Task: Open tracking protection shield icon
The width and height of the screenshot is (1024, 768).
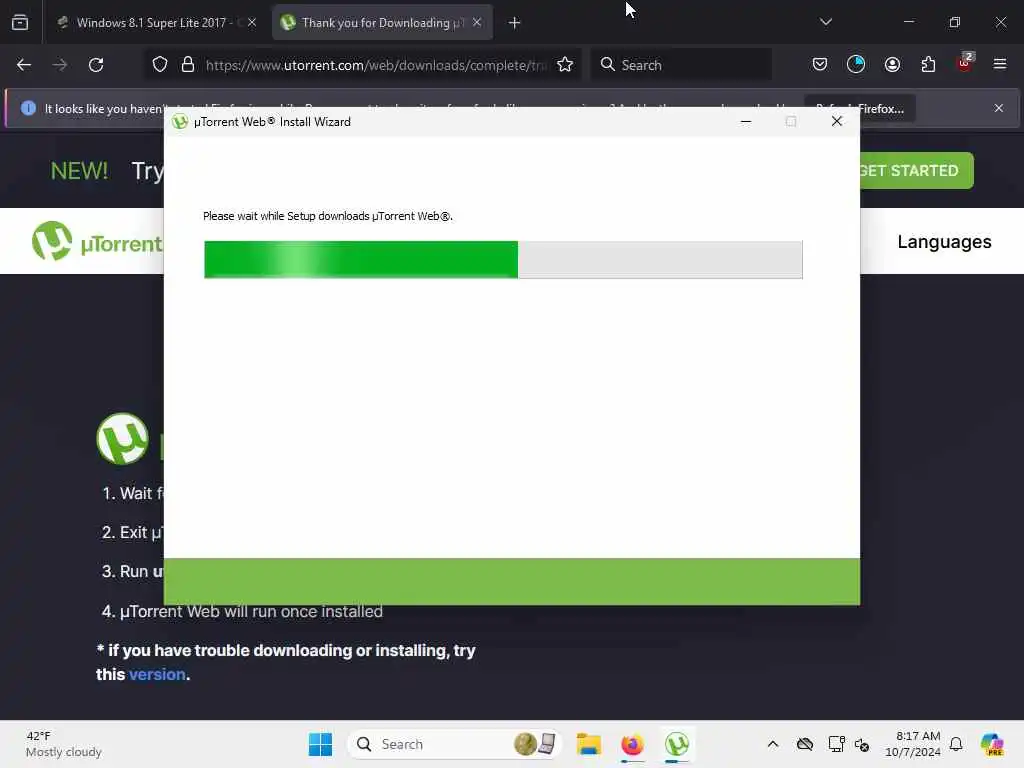Action: pyautogui.click(x=160, y=65)
